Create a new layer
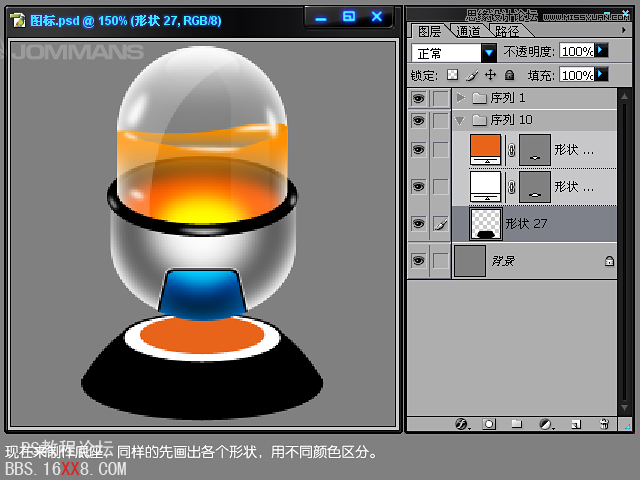The width and height of the screenshot is (640, 480). (x=574, y=424)
